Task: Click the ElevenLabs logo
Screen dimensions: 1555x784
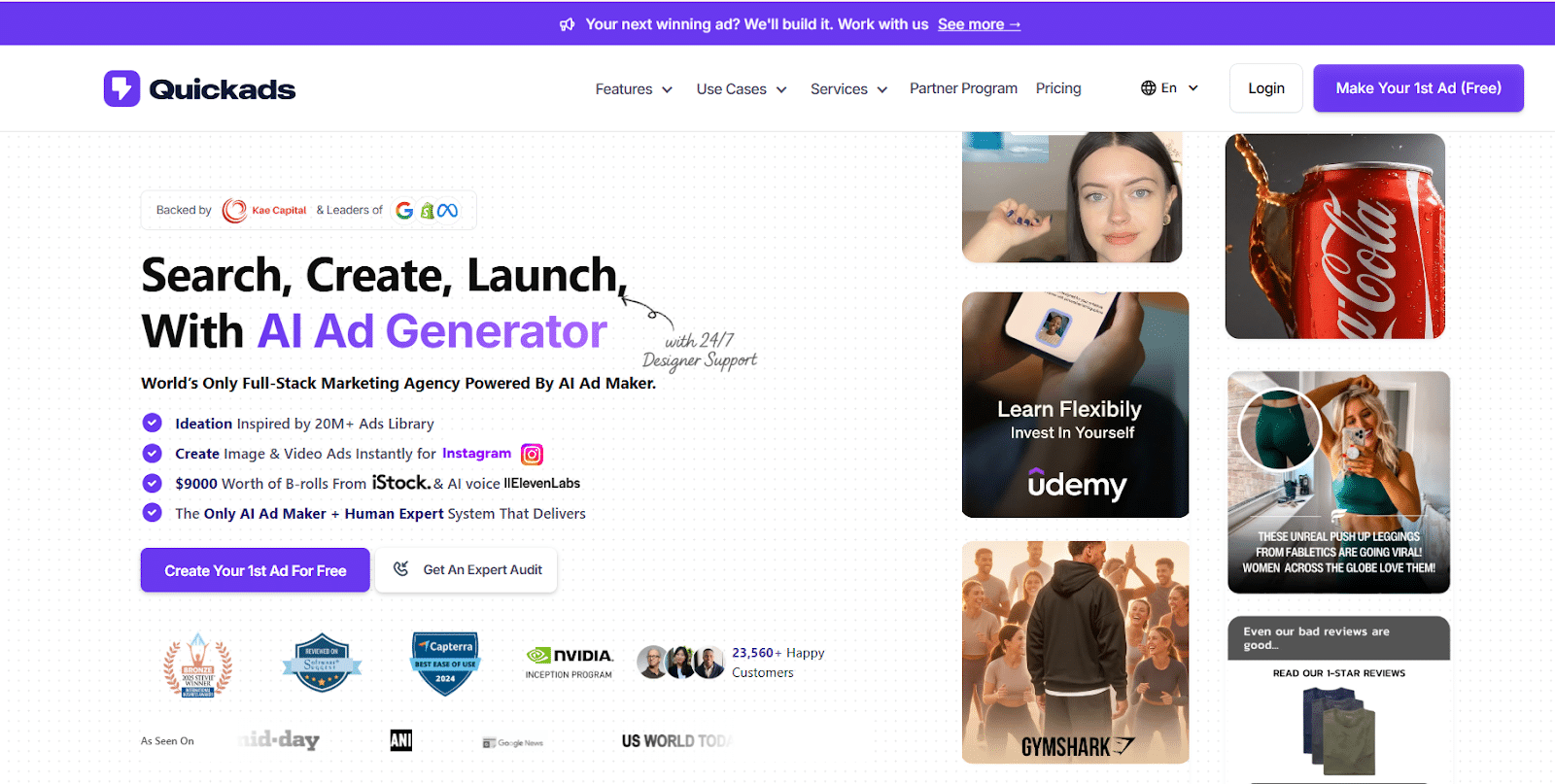Action: 542,483
